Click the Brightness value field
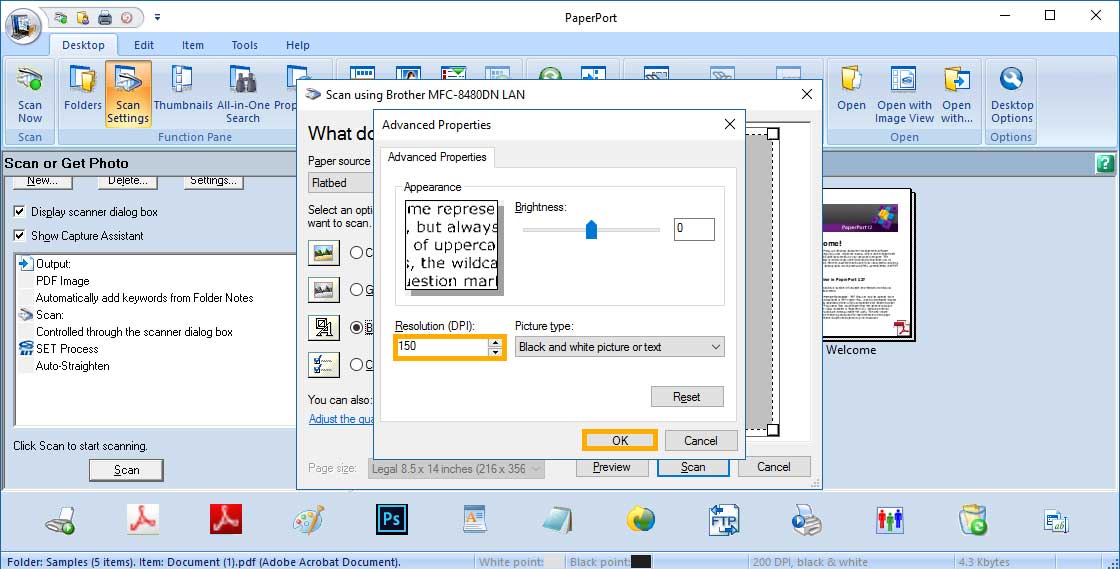 (694, 228)
